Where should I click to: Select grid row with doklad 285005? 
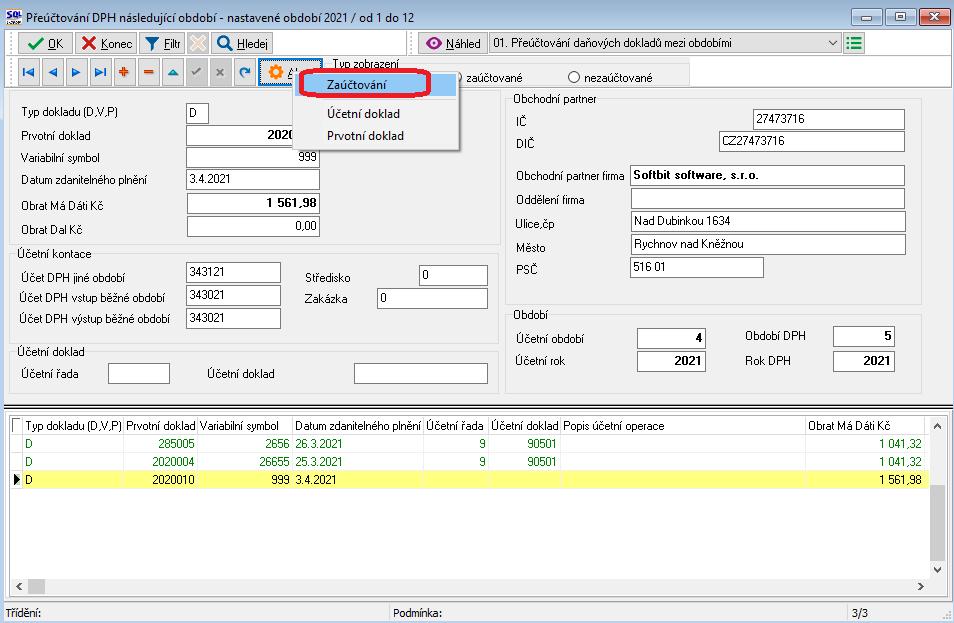point(470,444)
